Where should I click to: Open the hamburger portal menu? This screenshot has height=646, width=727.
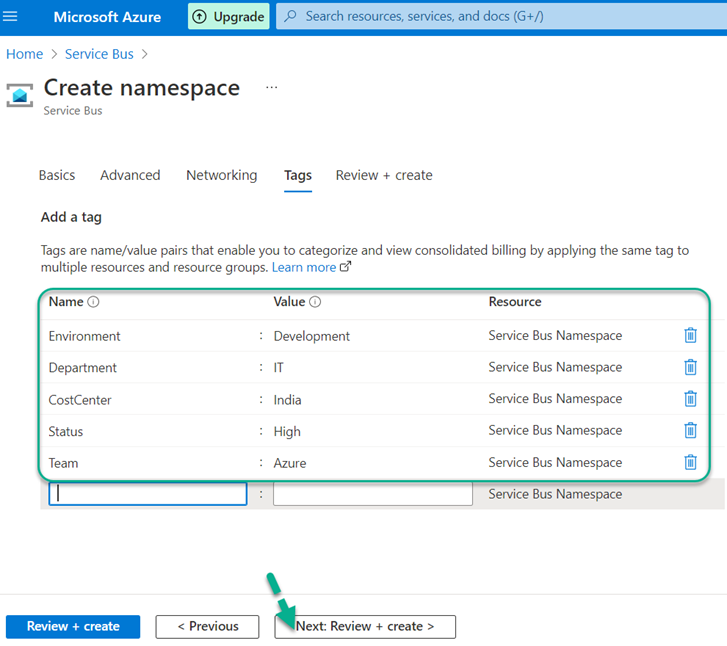pyautogui.click(x=10, y=16)
